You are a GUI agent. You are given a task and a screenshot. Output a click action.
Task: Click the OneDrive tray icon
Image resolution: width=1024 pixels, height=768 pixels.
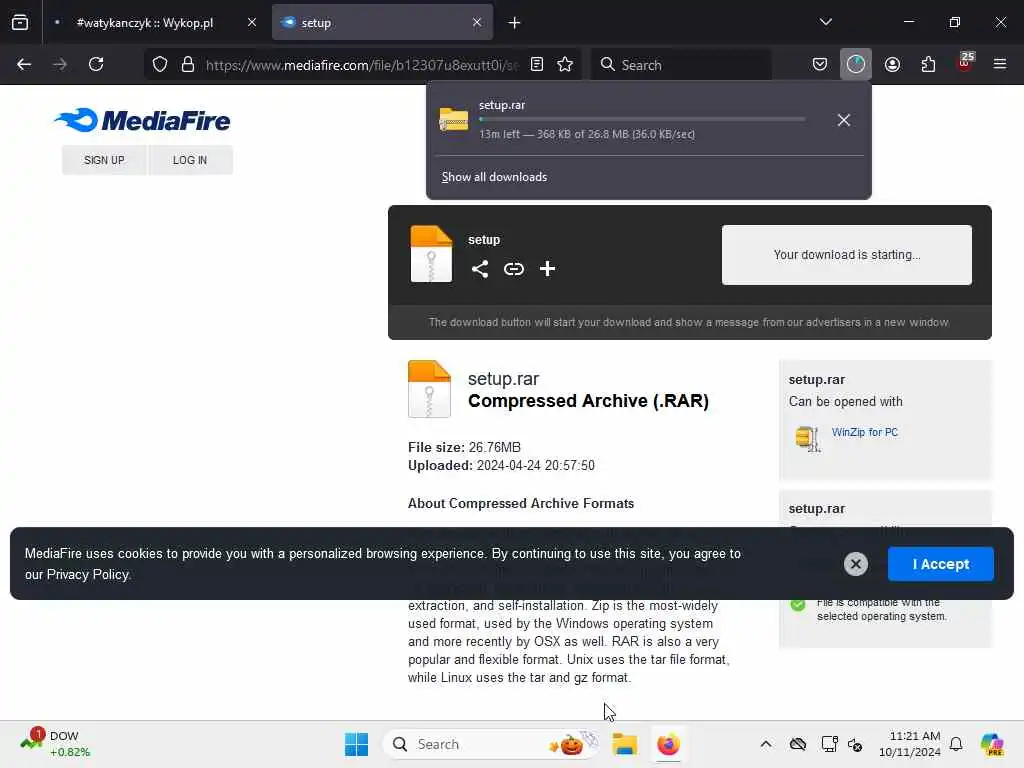click(797, 744)
